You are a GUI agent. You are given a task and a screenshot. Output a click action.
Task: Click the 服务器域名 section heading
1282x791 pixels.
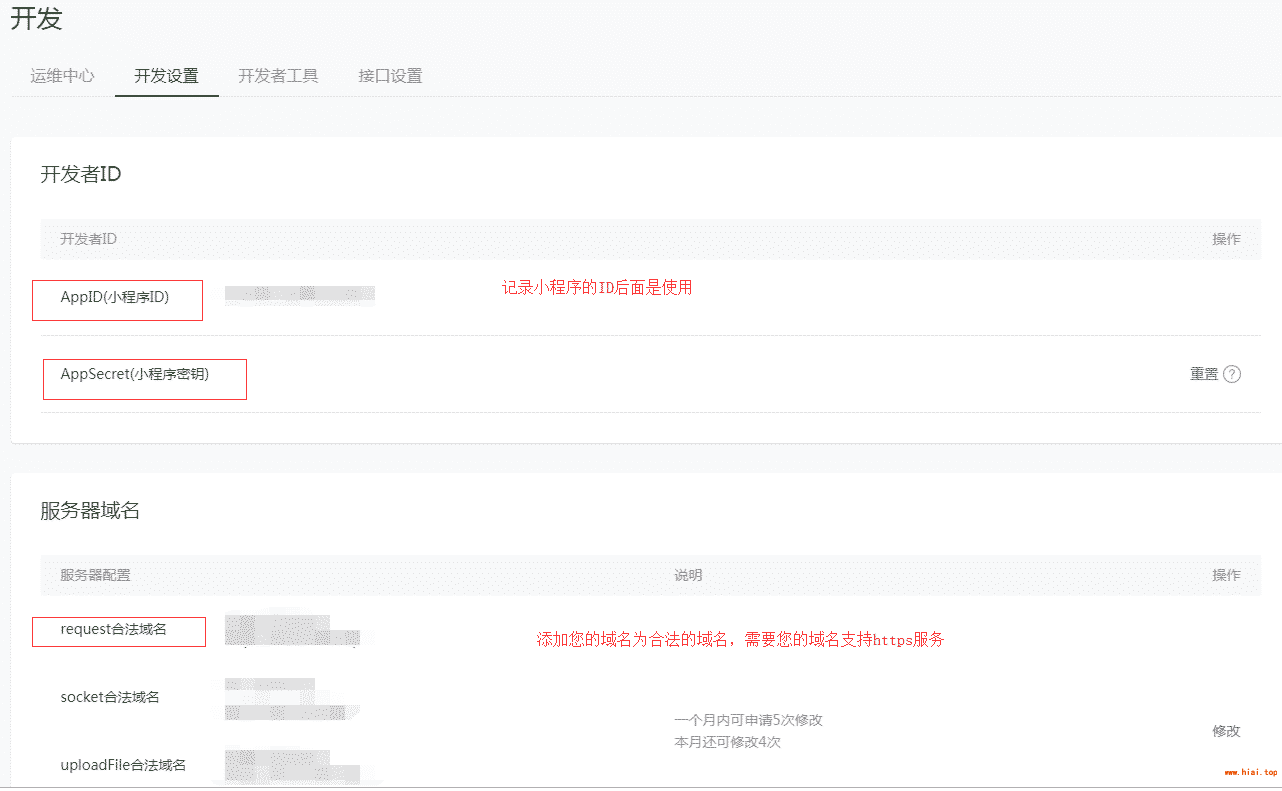tap(90, 510)
